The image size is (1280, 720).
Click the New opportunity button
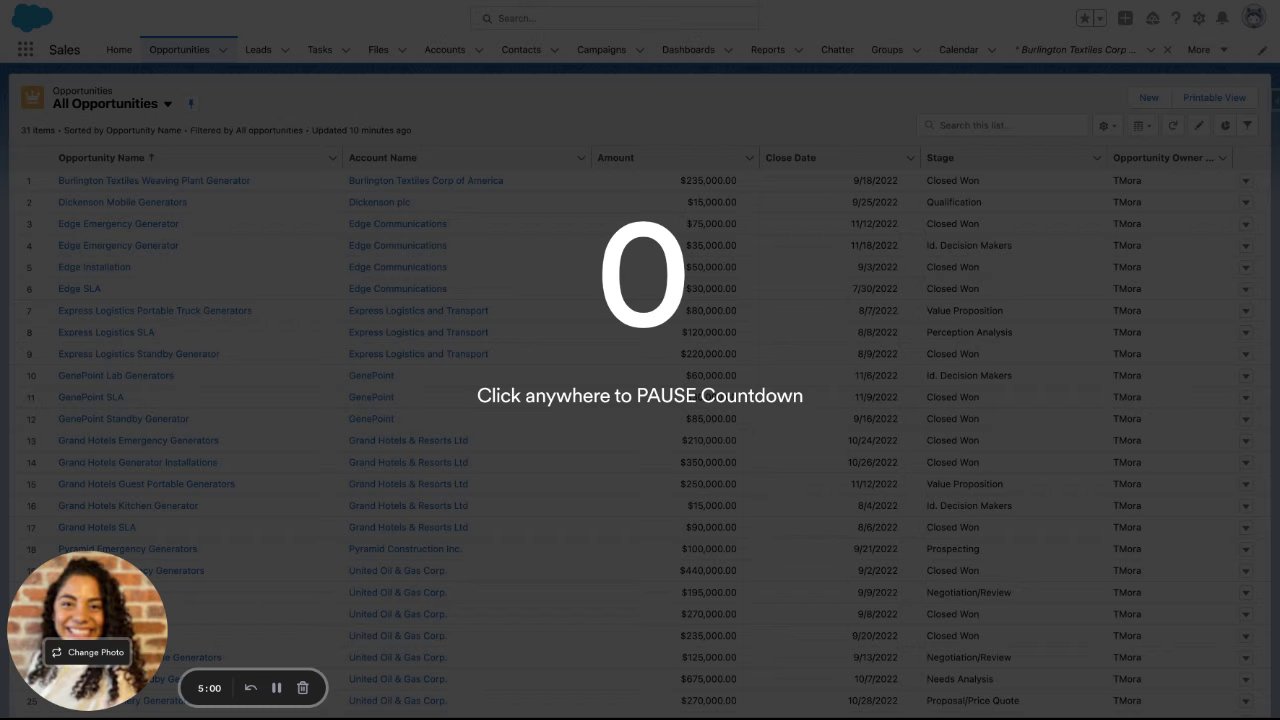(1149, 97)
